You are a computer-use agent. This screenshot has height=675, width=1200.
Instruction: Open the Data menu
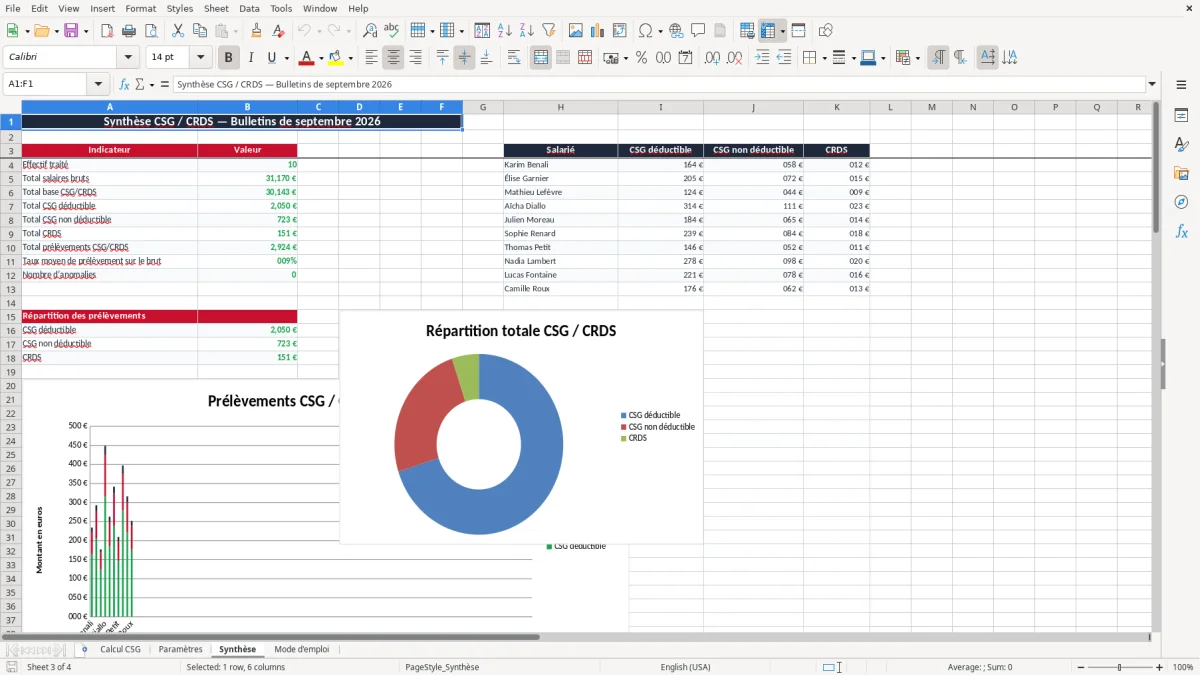(x=249, y=8)
